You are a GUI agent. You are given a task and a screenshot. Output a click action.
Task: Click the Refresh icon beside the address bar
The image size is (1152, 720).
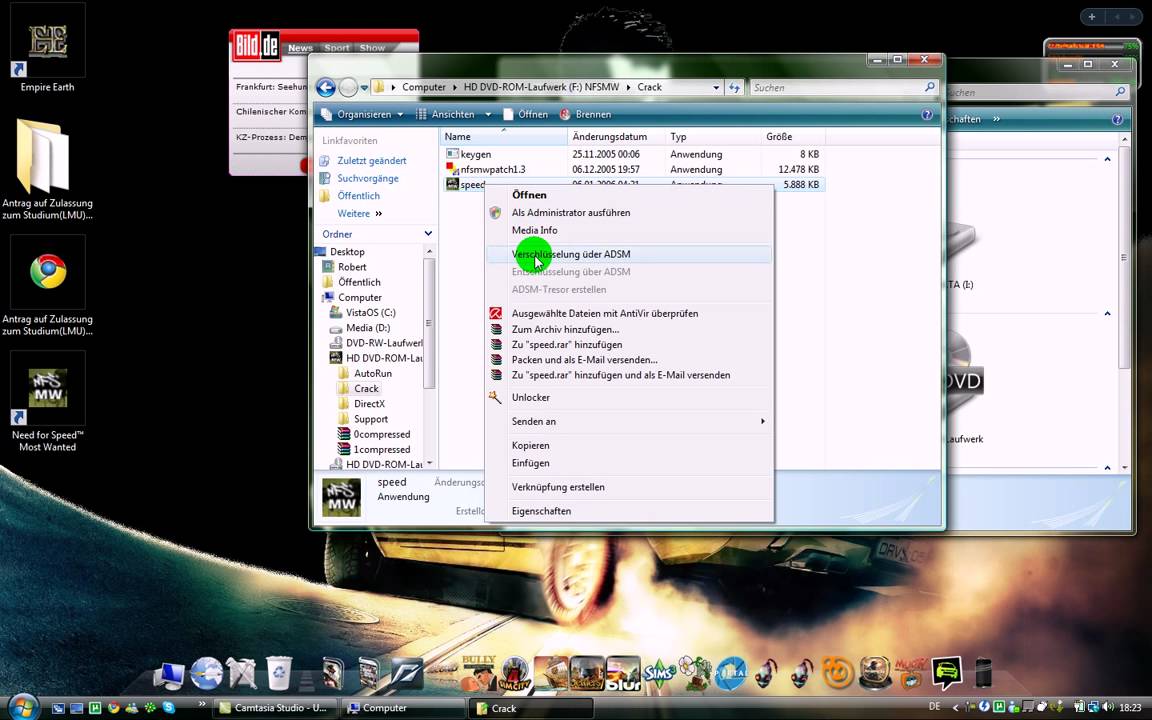click(x=735, y=87)
